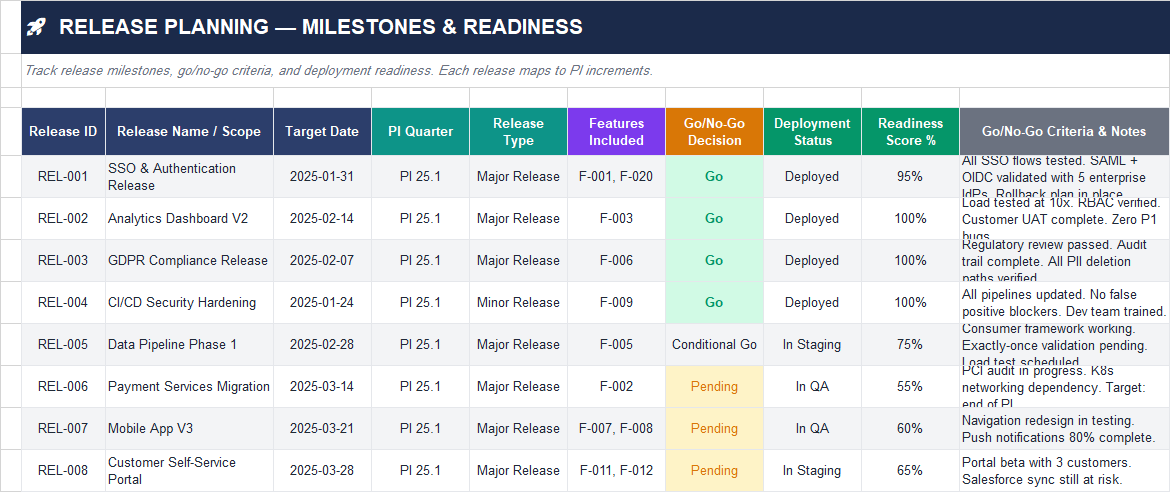The height and width of the screenshot is (492, 1170).
Task: Select cell REL-004
Action: [x=63, y=302]
